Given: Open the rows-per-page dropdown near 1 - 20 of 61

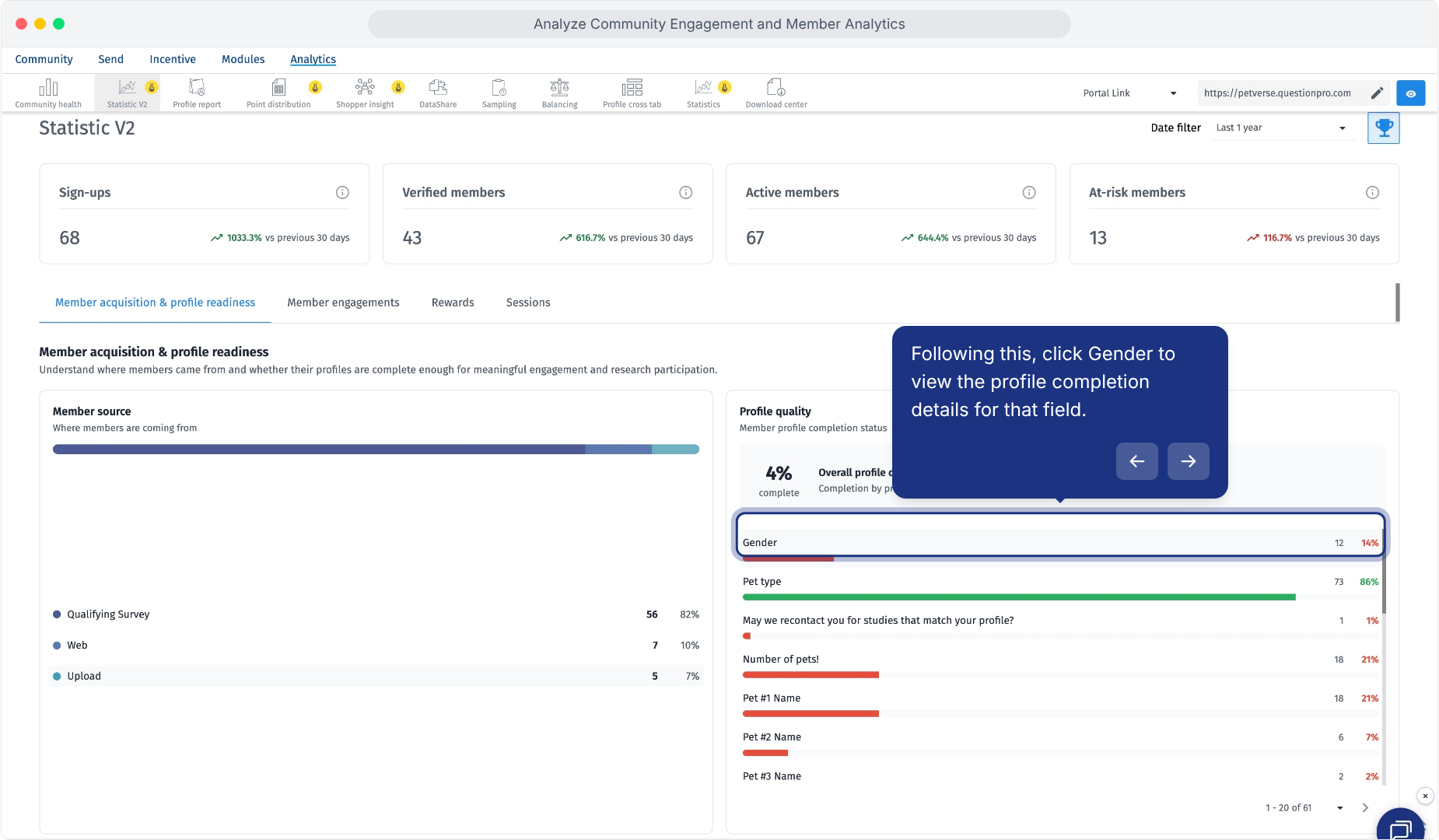Looking at the screenshot, I should 1340,808.
